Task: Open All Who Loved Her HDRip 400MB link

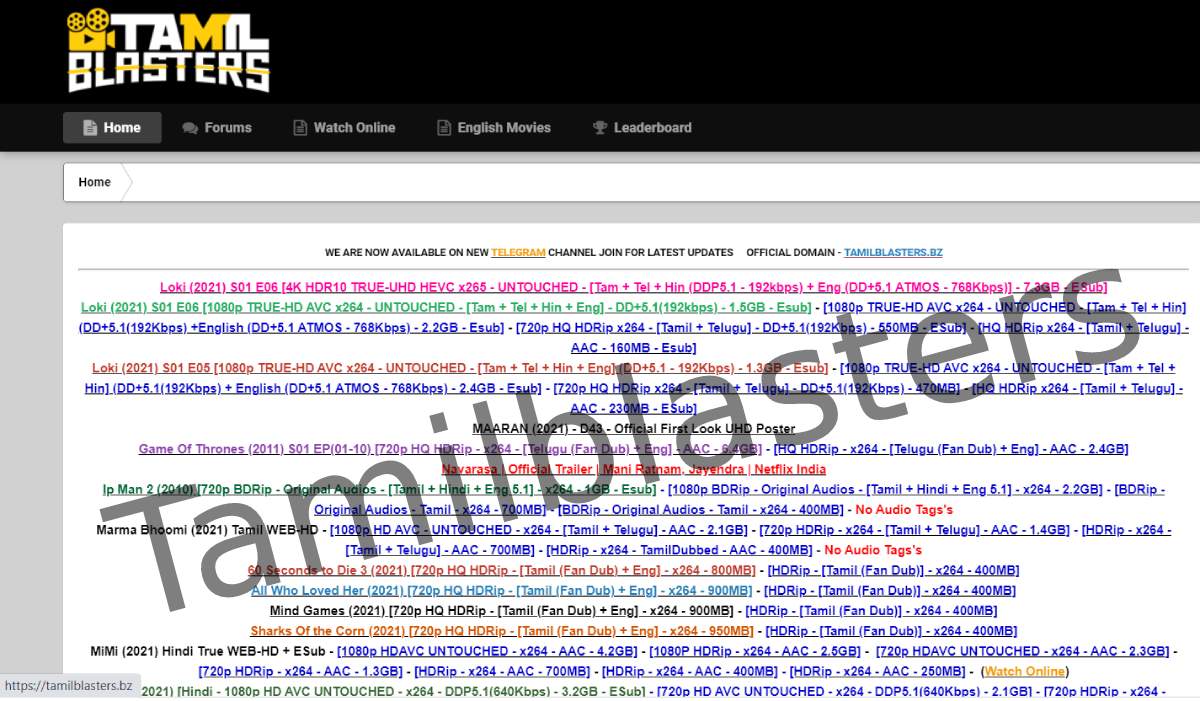Action: pos(889,590)
